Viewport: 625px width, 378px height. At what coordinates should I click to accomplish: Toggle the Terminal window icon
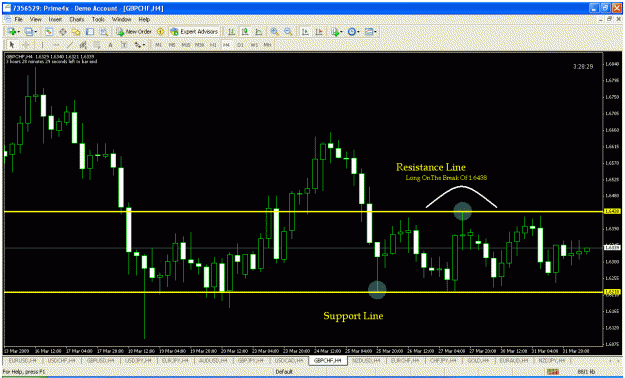[x=90, y=32]
